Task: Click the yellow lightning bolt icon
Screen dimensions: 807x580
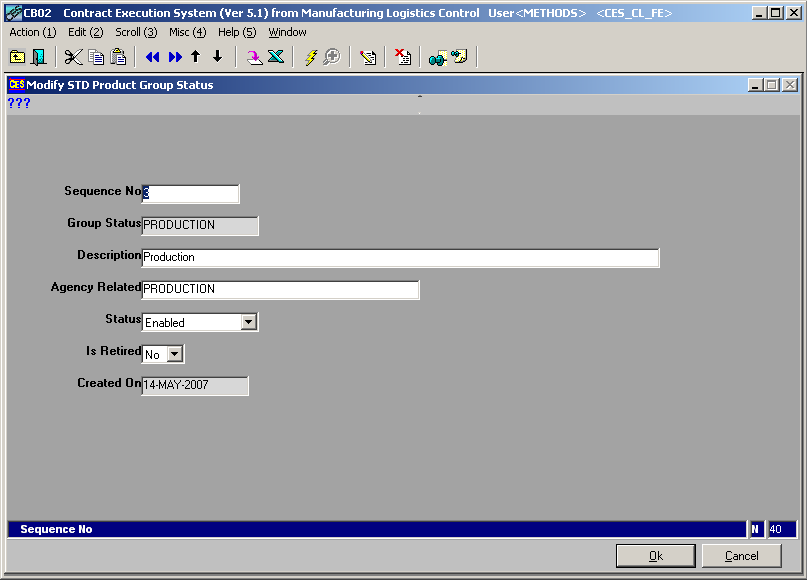Action: click(310, 58)
